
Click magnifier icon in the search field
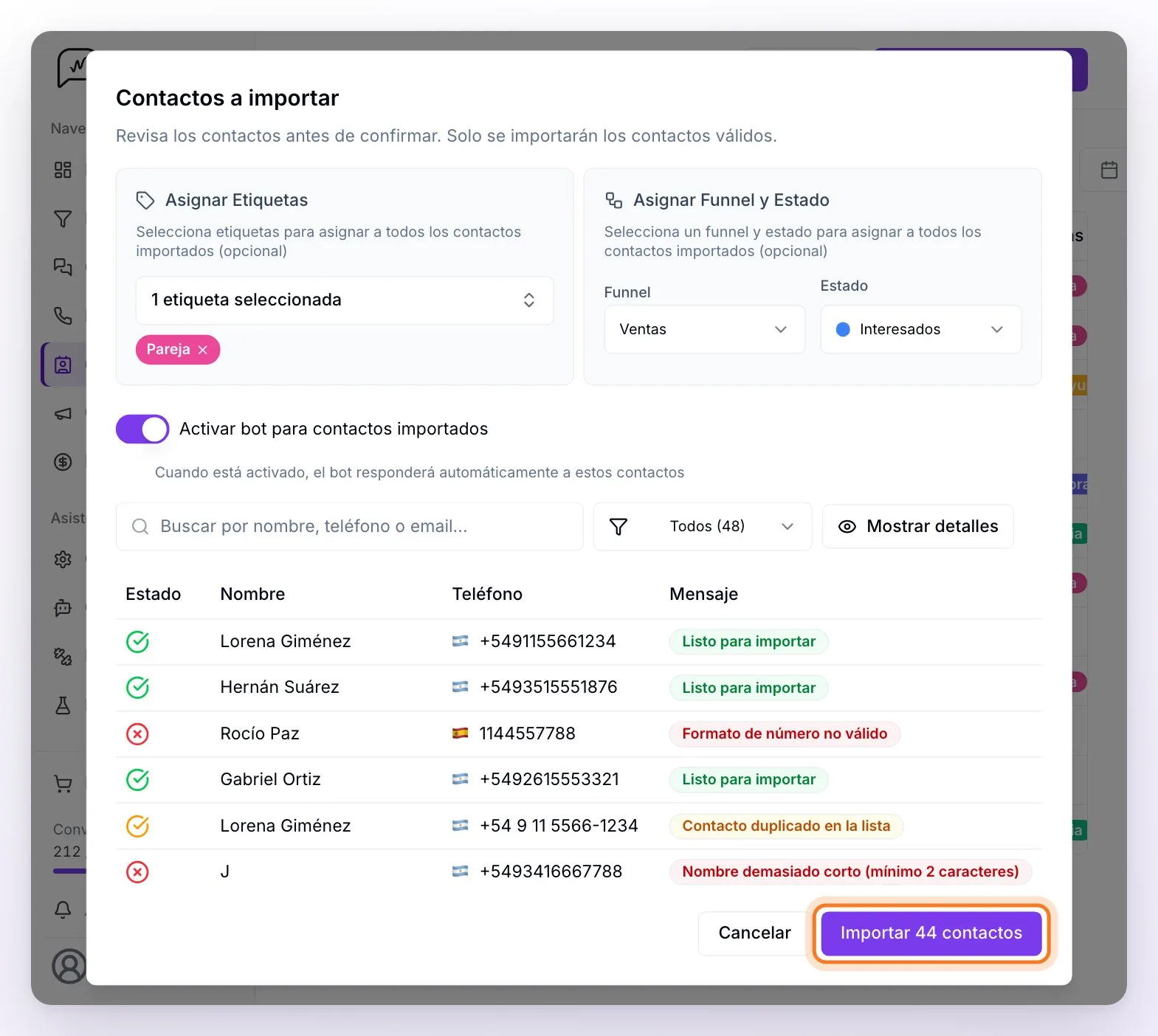[139, 526]
